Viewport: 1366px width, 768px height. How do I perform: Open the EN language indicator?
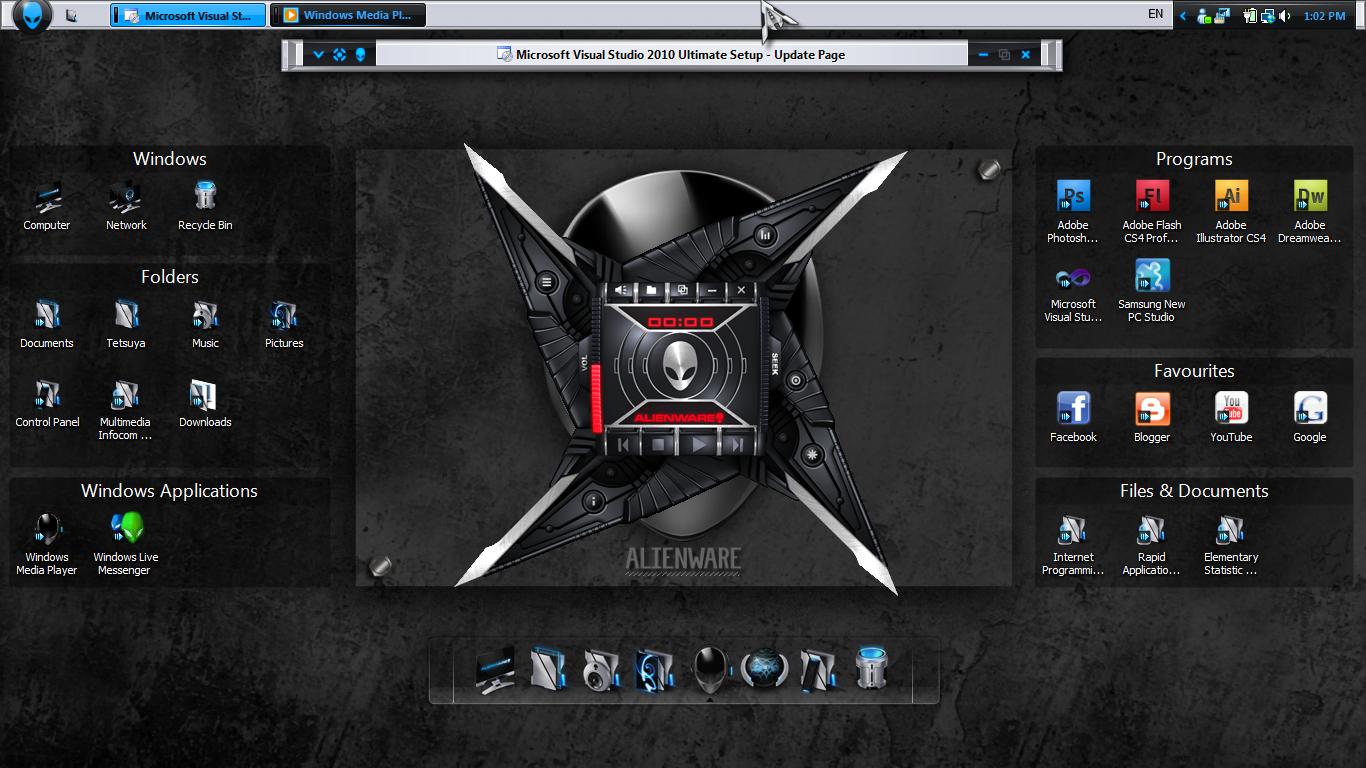(1155, 14)
